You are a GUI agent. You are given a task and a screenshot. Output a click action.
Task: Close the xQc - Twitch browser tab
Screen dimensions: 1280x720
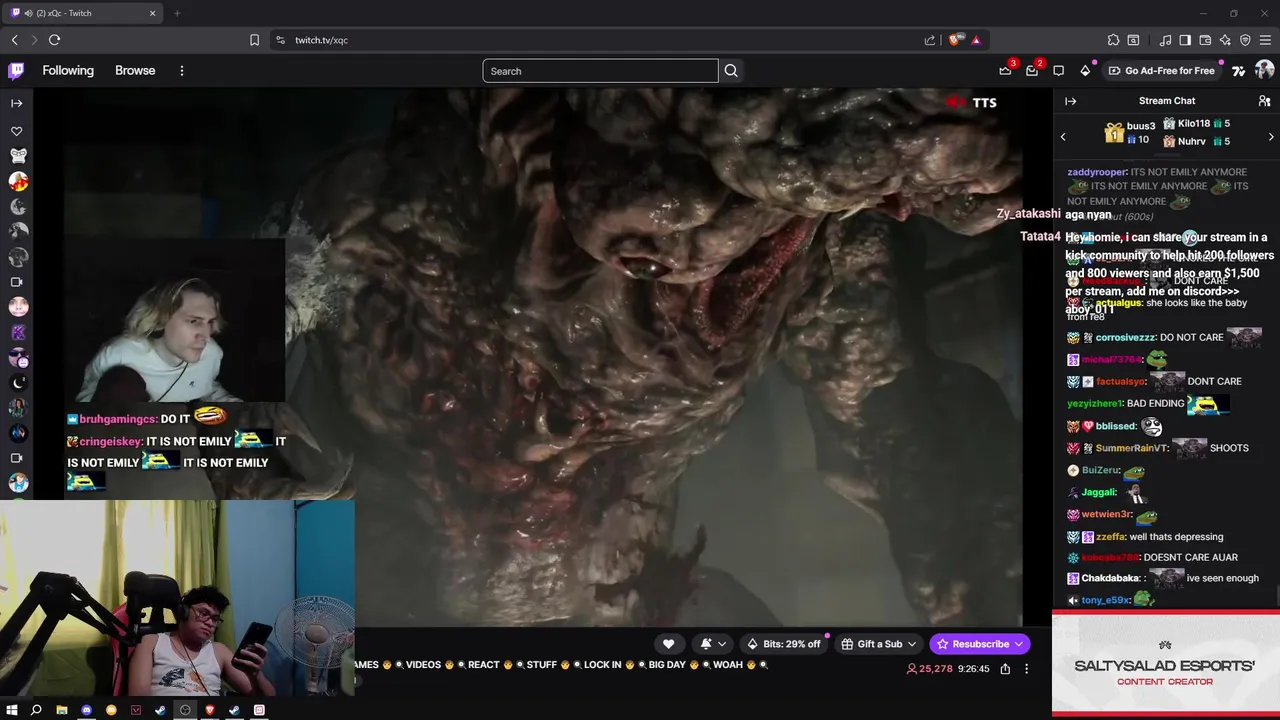pyautogui.click(x=152, y=13)
